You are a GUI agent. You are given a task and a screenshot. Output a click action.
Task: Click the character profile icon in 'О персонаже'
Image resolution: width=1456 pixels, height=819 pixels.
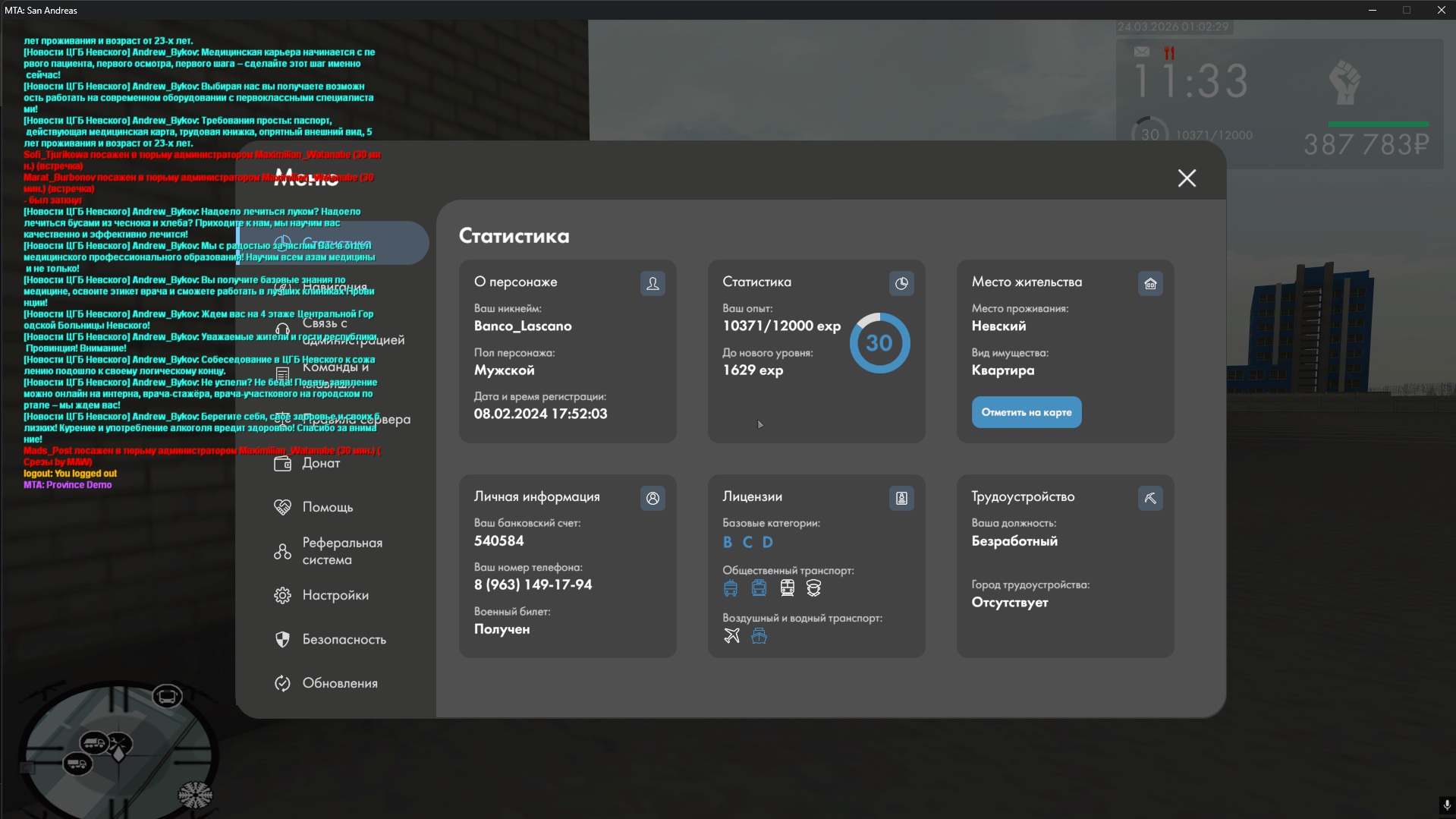653,283
